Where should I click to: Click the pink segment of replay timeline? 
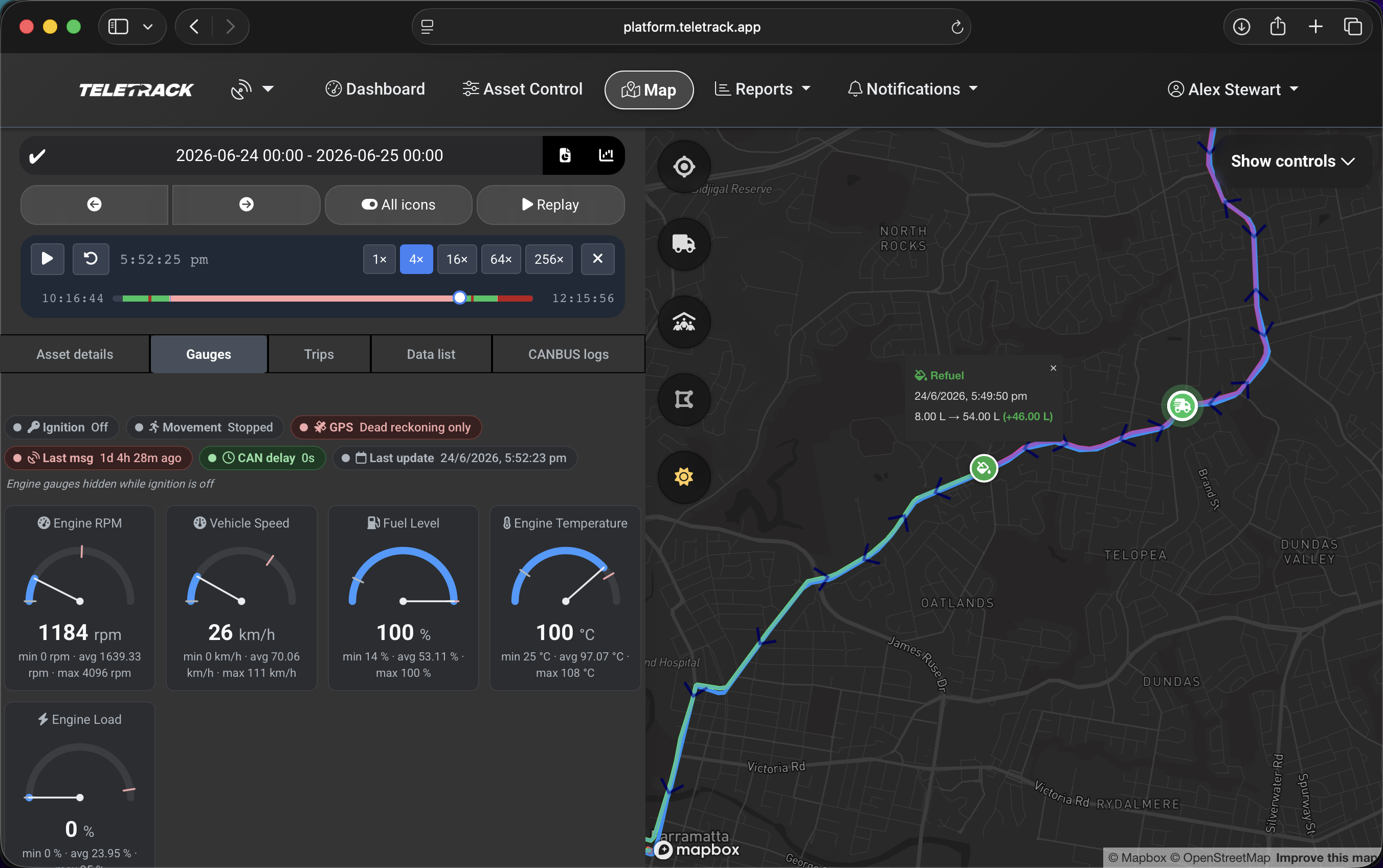pos(311,299)
